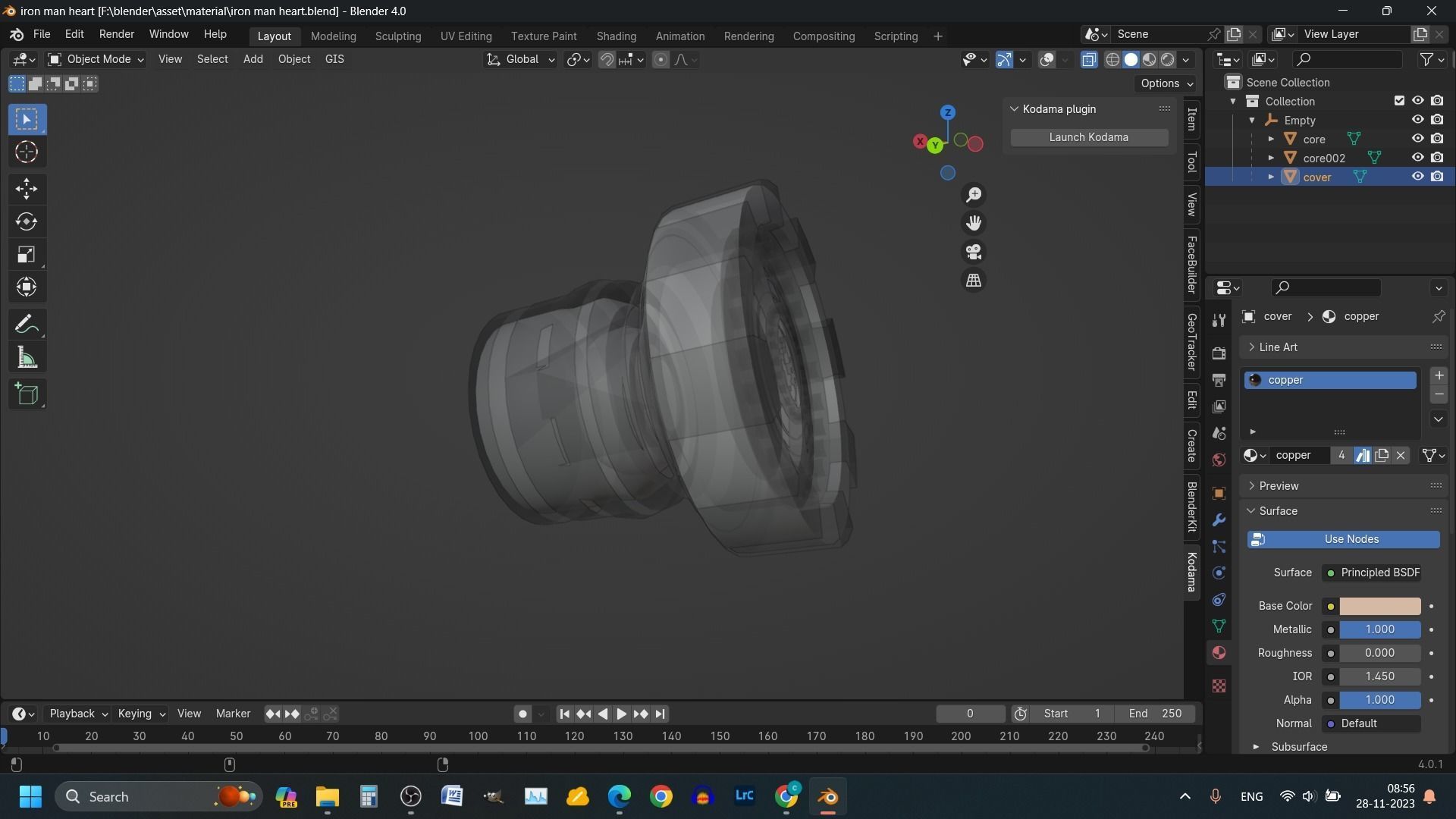The width and height of the screenshot is (1456, 819).
Task: Open the Render menu
Action: coord(116,35)
